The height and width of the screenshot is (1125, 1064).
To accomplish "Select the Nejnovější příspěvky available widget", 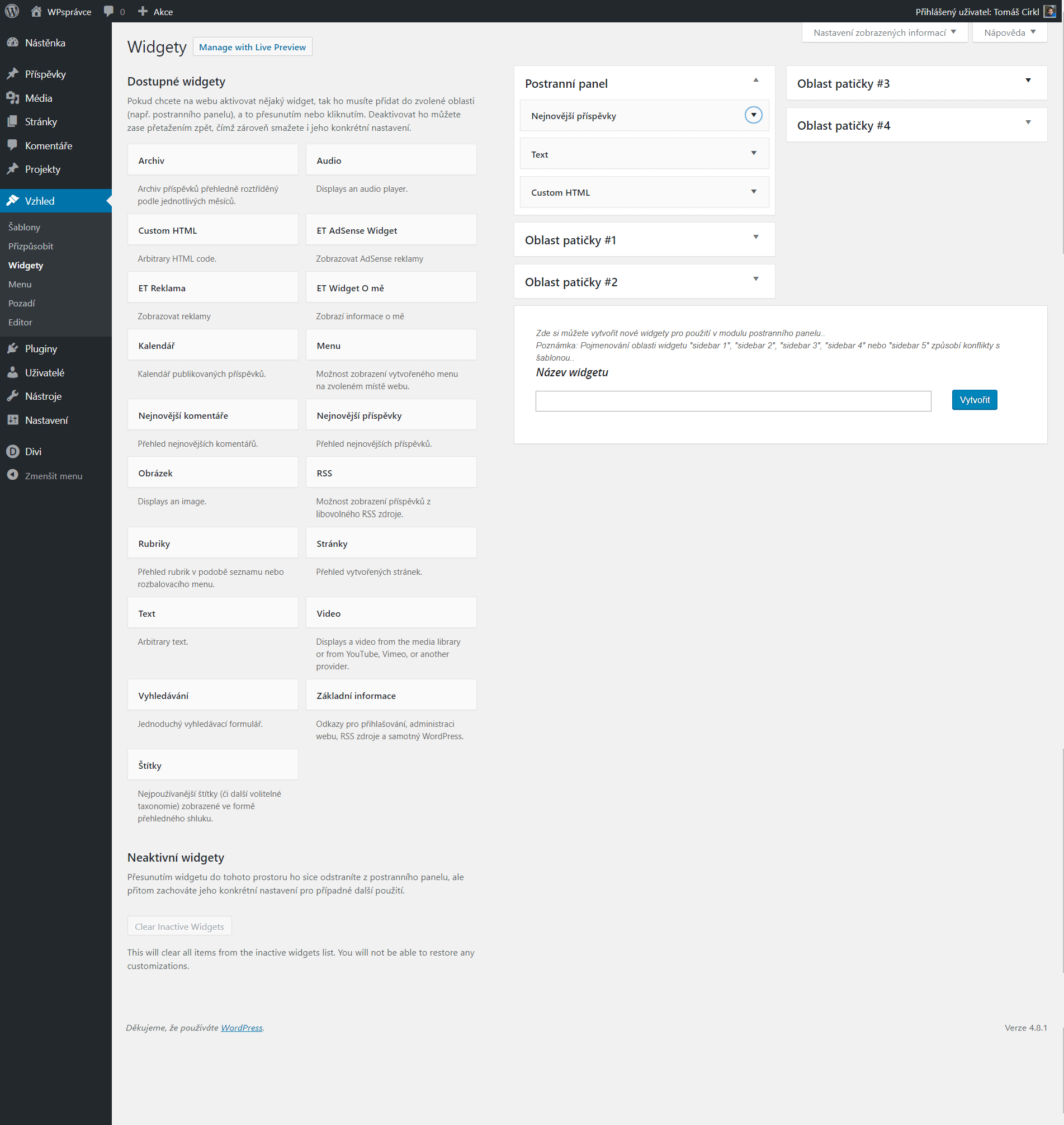I will click(x=391, y=415).
